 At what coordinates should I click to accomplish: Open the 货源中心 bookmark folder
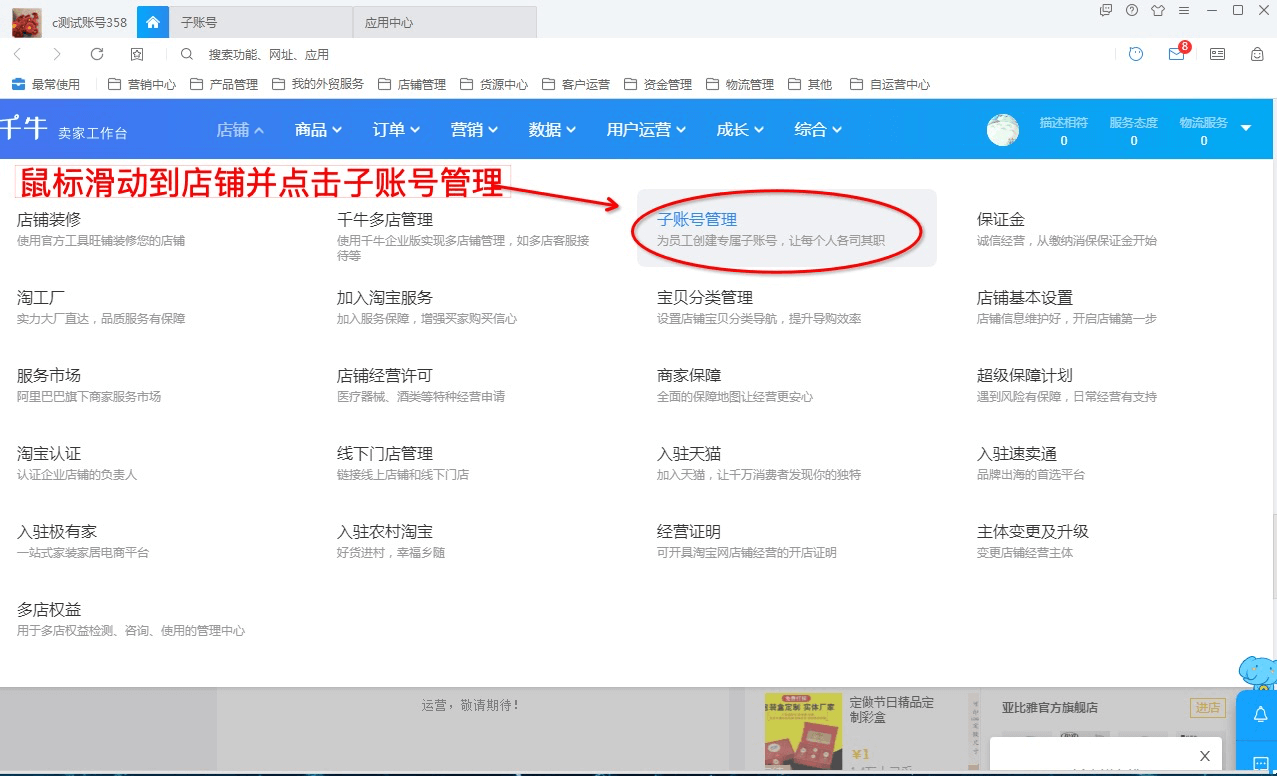tap(493, 84)
